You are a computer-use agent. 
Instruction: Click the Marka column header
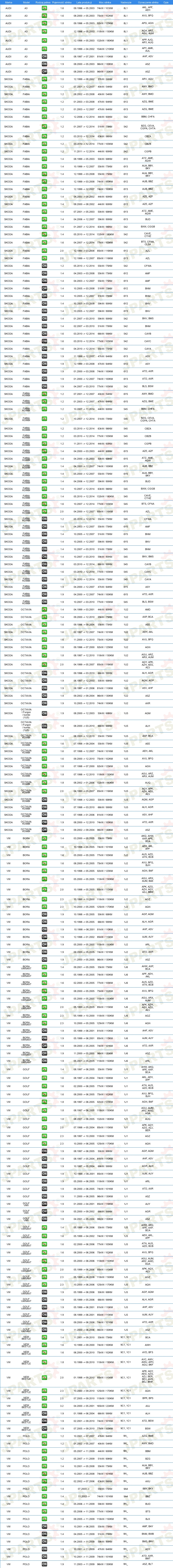pyautogui.click(x=8, y=2)
